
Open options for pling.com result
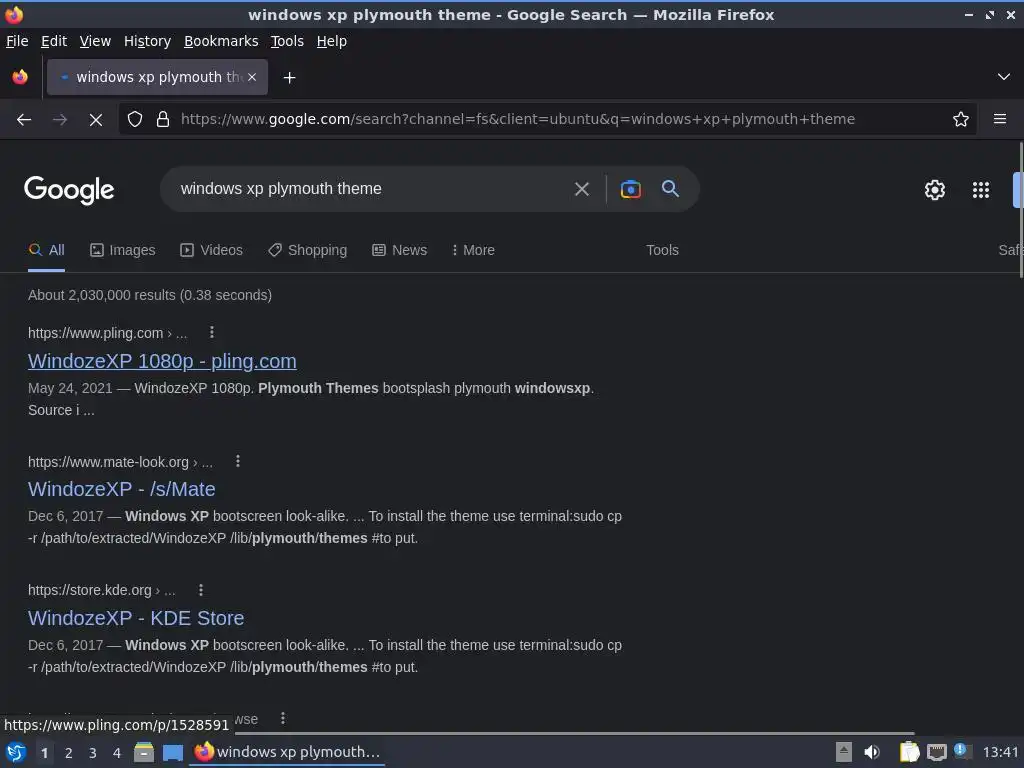click(x=212, y=332)
